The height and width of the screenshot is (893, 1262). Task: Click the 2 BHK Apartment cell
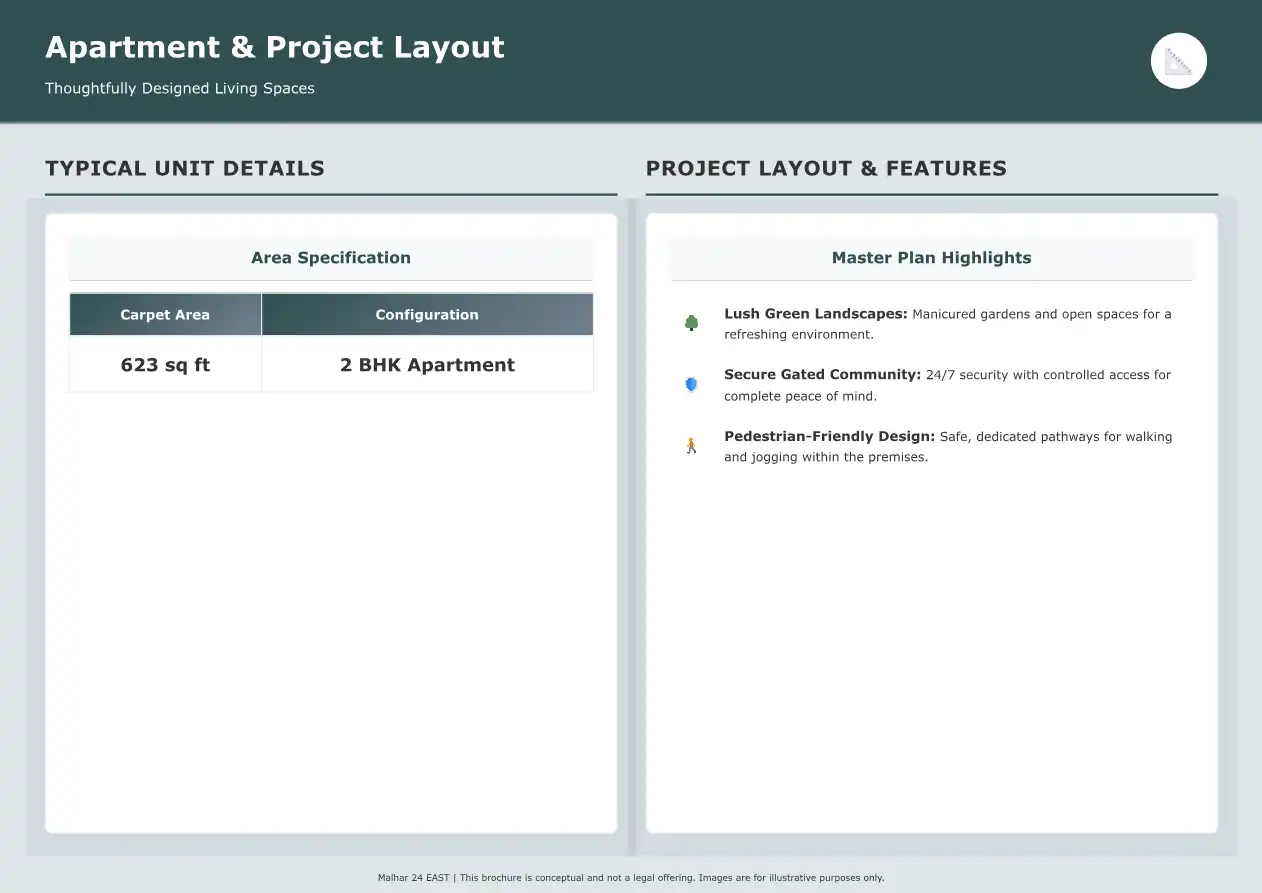tap(427, 365)
